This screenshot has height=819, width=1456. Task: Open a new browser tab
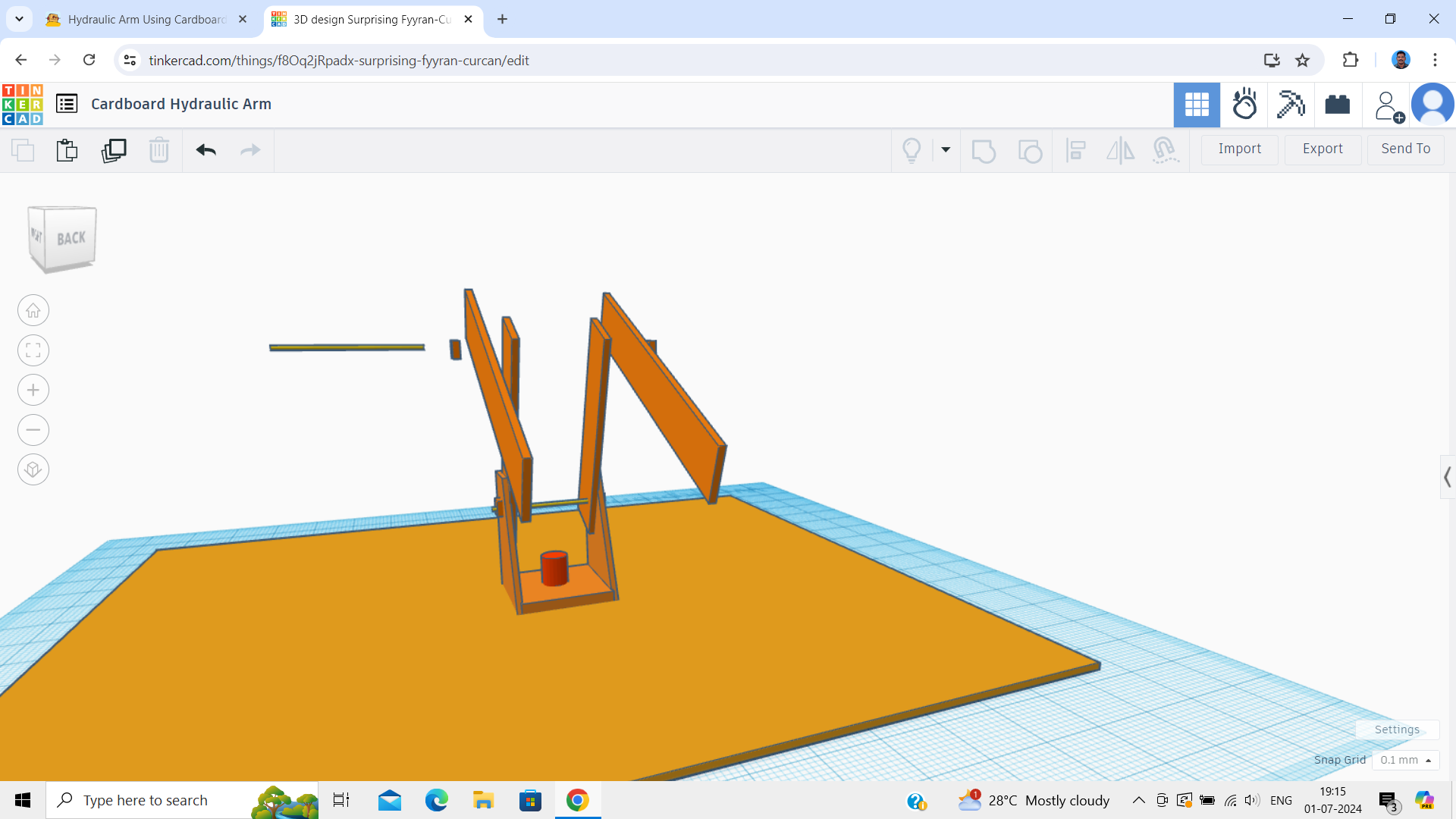click(502, 20)
